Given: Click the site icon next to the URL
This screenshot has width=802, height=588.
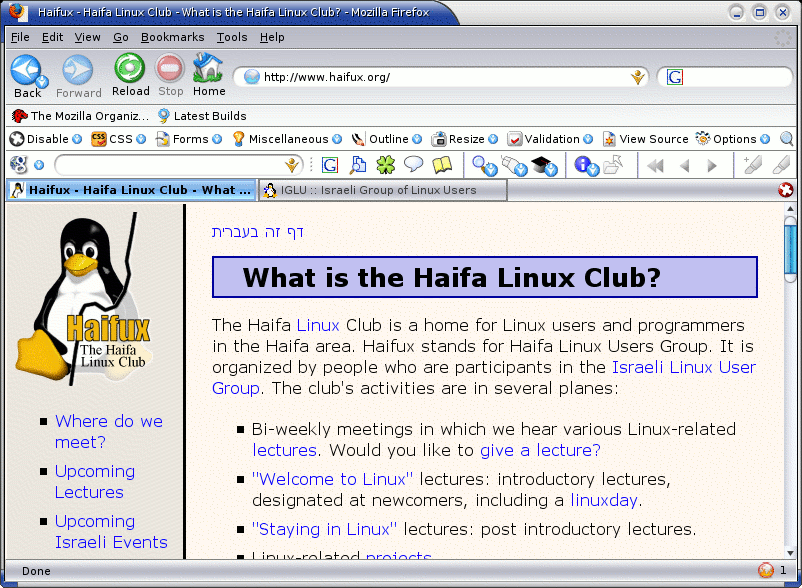Looking at the screenshot, I should 251,77.
